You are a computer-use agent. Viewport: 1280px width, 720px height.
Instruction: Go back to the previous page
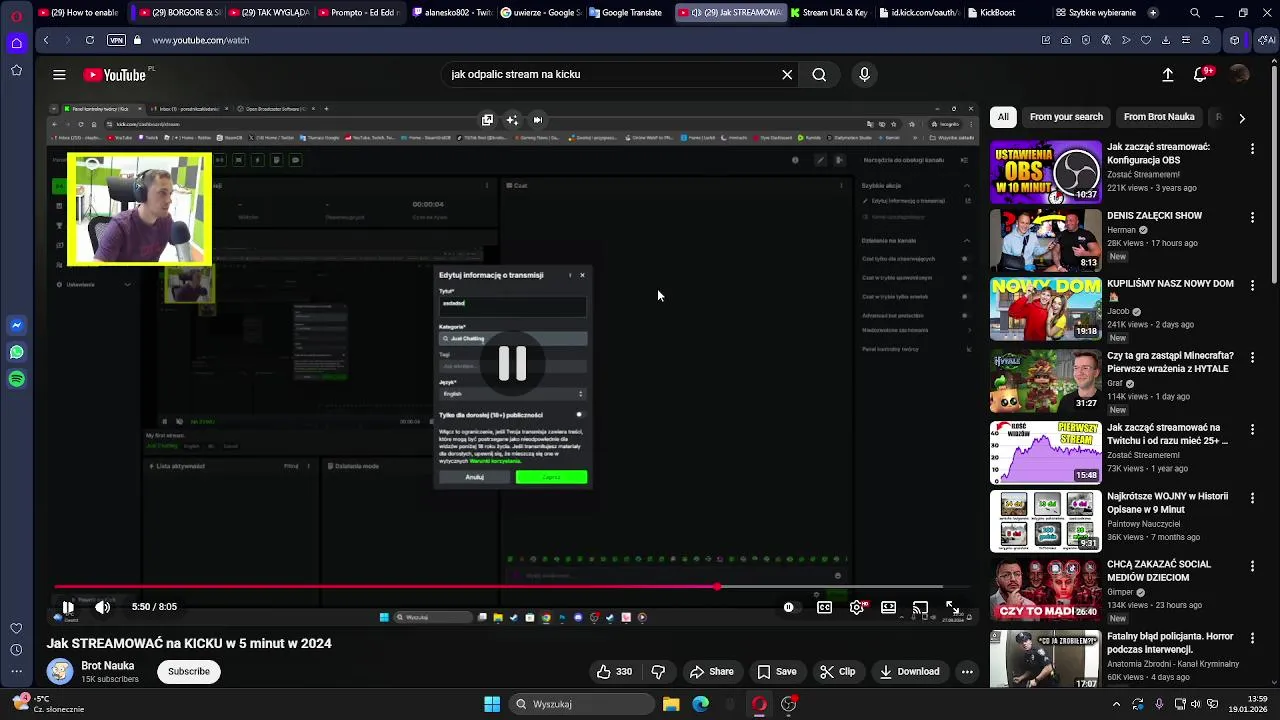click(46, 40)
